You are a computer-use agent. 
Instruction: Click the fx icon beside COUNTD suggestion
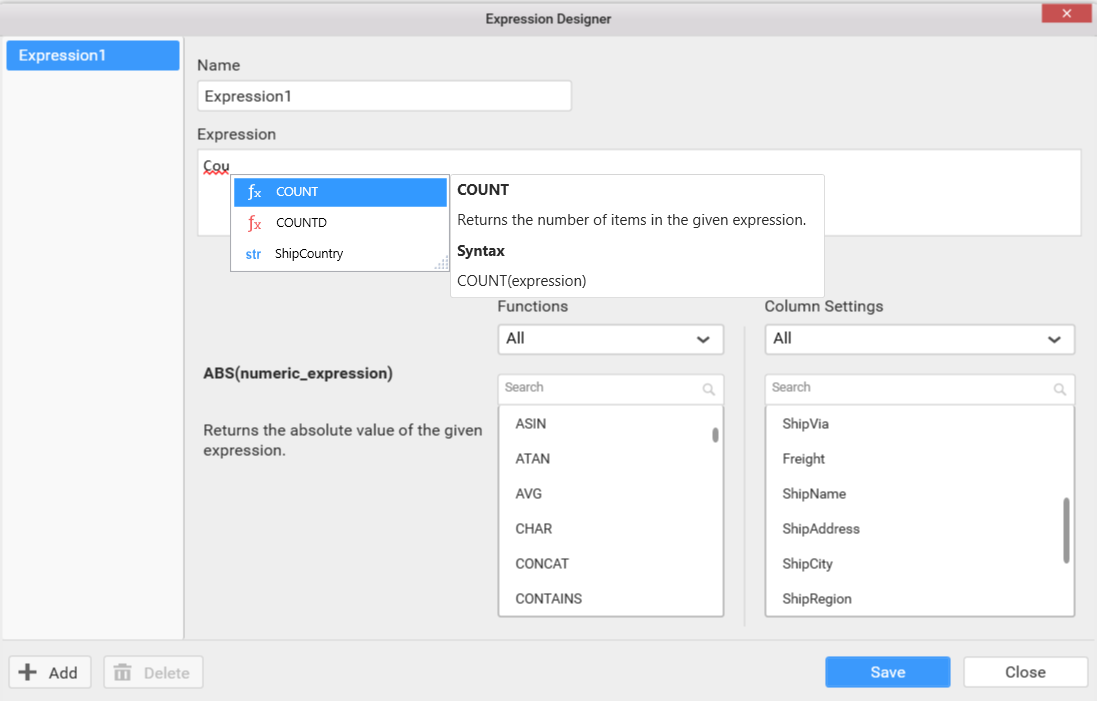254,223
